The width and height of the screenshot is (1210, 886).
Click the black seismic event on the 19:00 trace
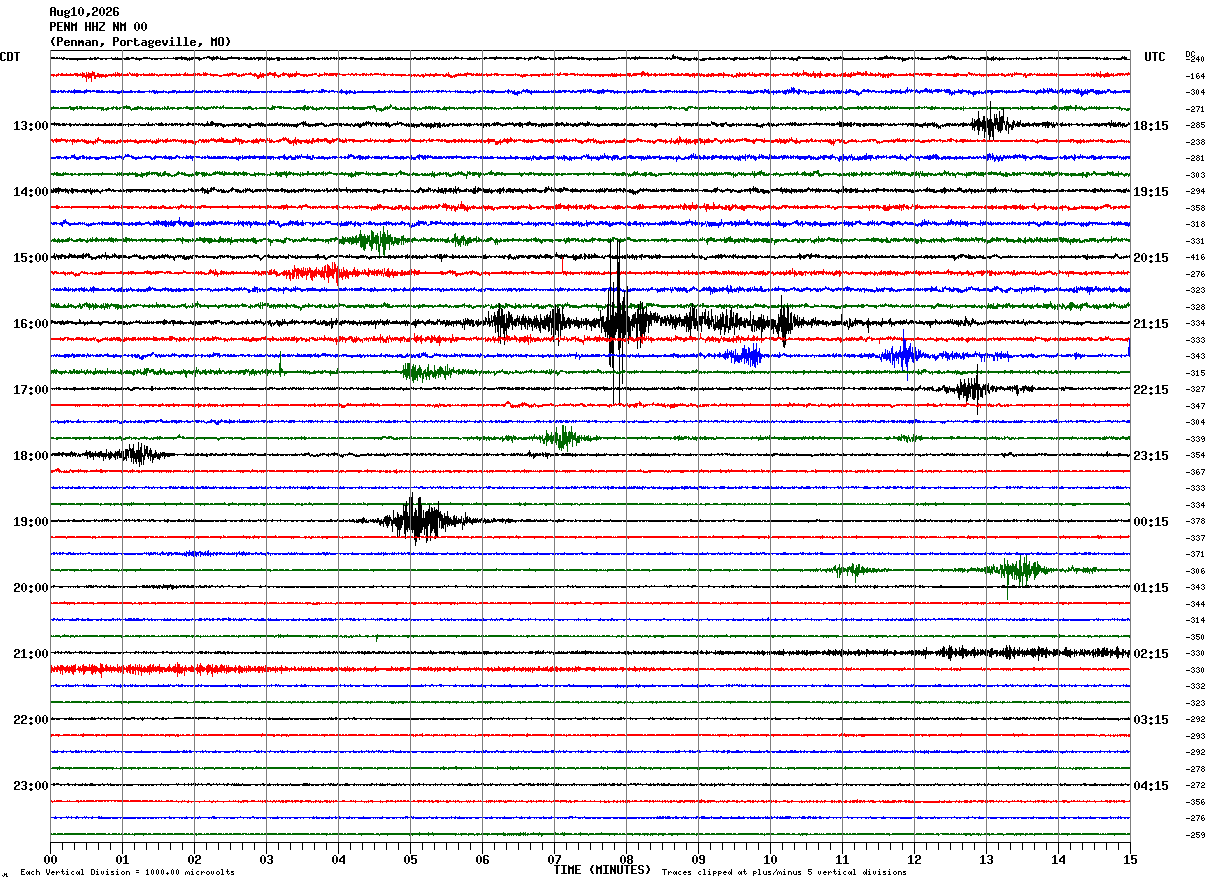pyautogui.click(x=420, y=520)
